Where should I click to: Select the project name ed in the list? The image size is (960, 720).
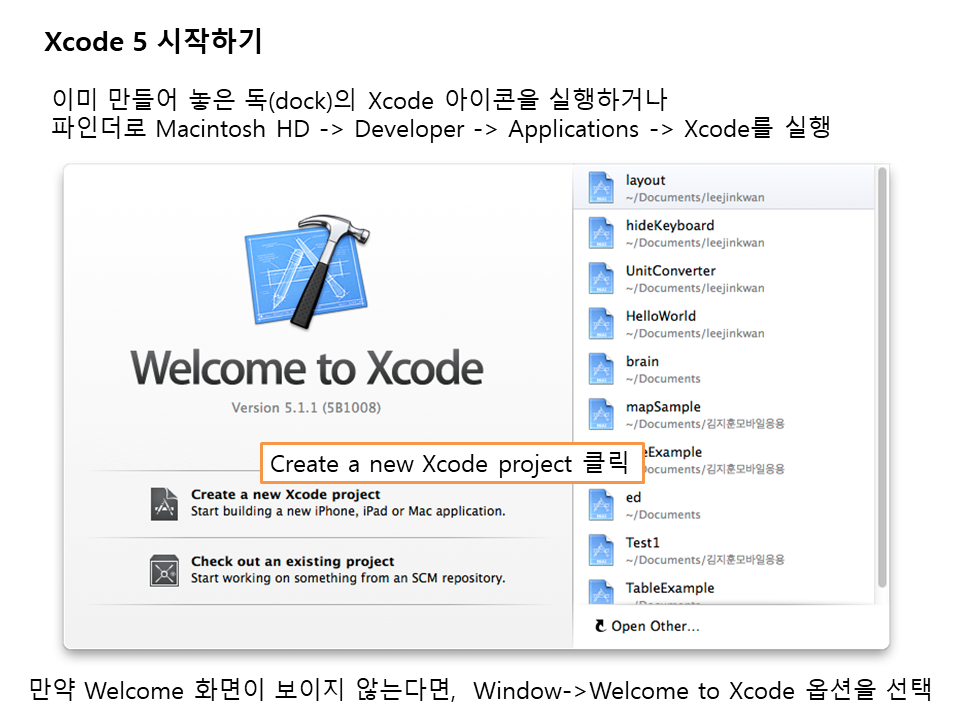pos(634,497)
